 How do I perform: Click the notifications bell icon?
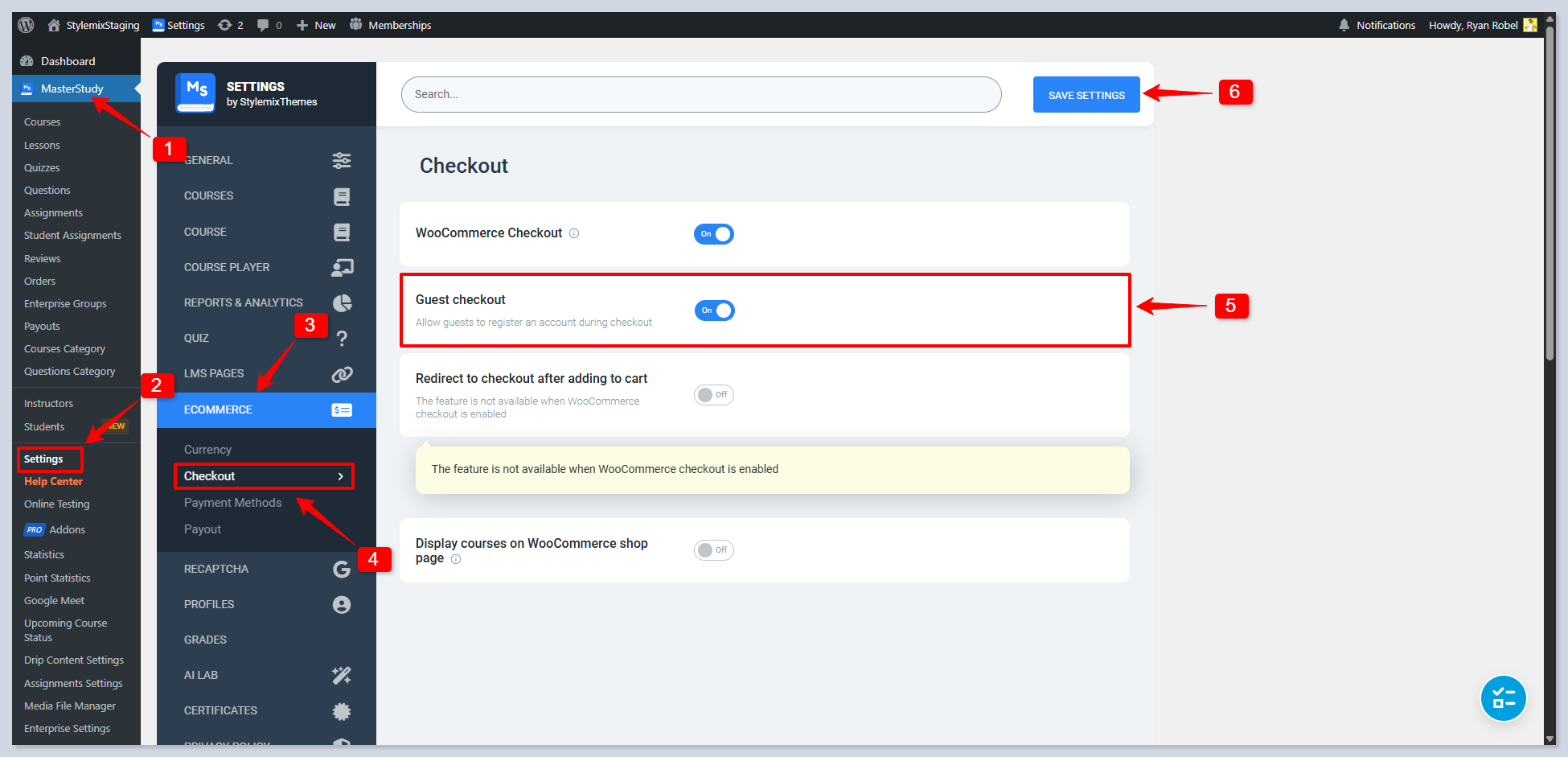(x=1344, y=25)
